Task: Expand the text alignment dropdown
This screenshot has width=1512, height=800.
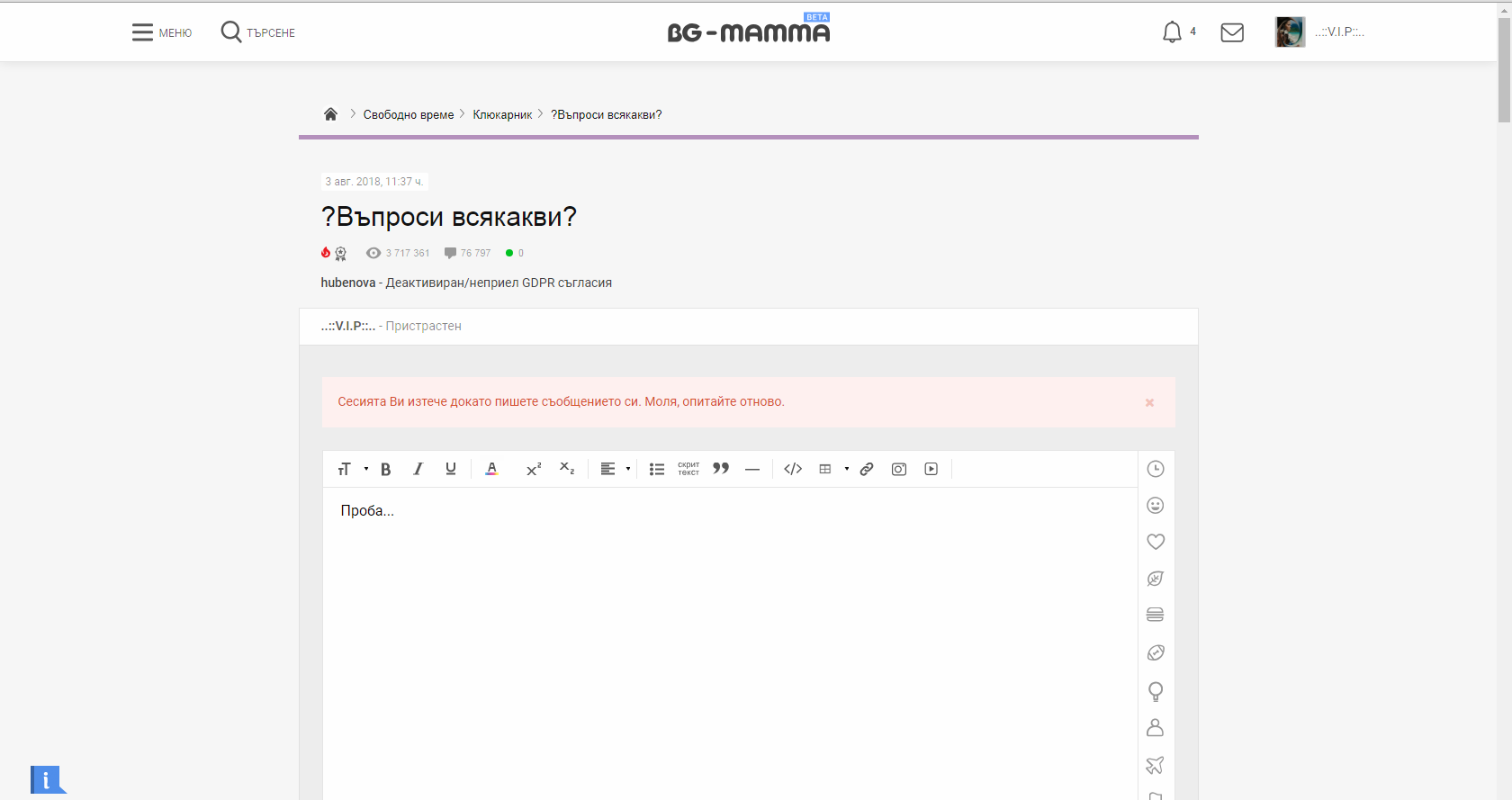Action: 628,469
